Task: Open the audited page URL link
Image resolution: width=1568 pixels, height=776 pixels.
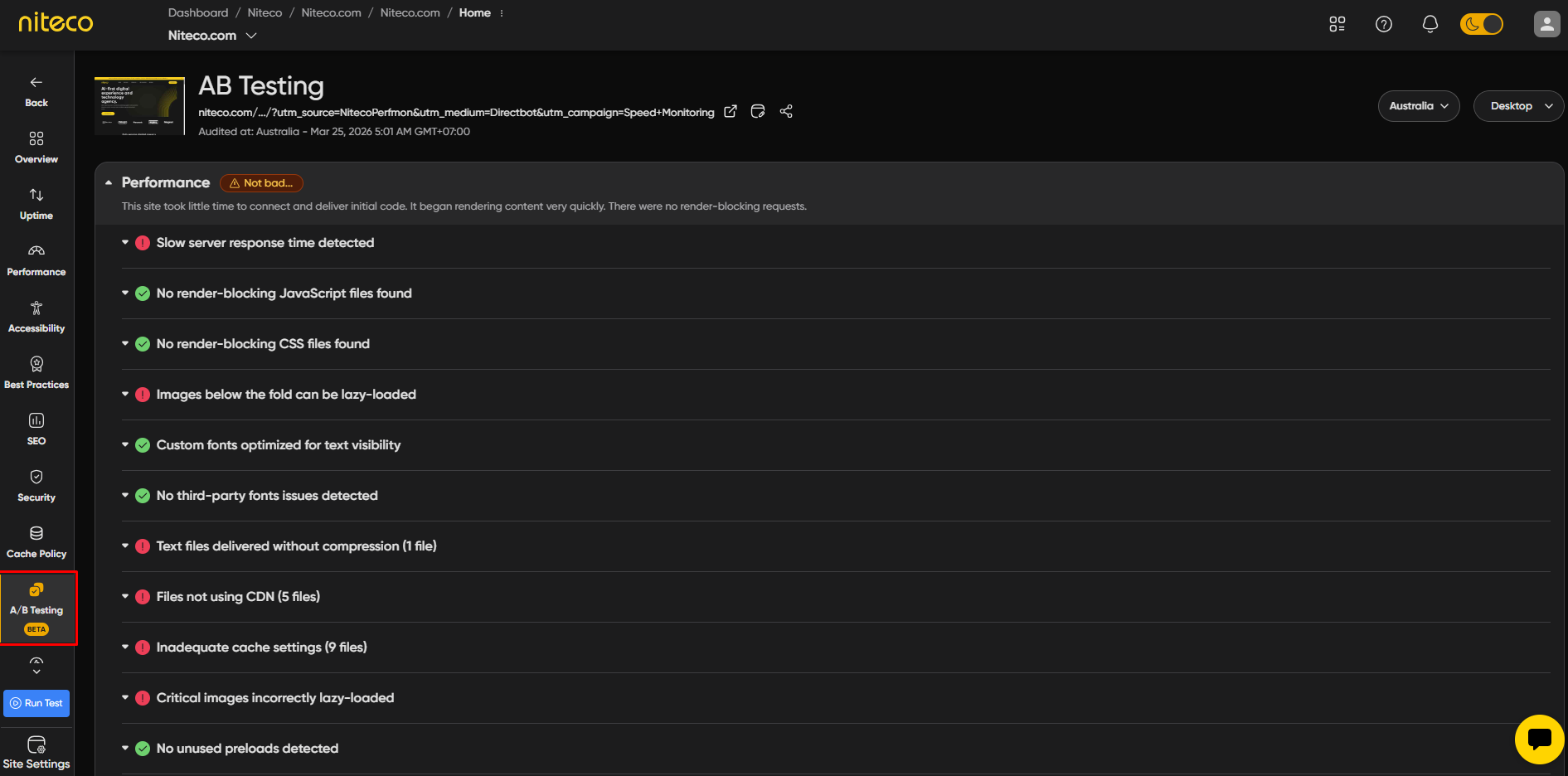Action: coord(456,113)
